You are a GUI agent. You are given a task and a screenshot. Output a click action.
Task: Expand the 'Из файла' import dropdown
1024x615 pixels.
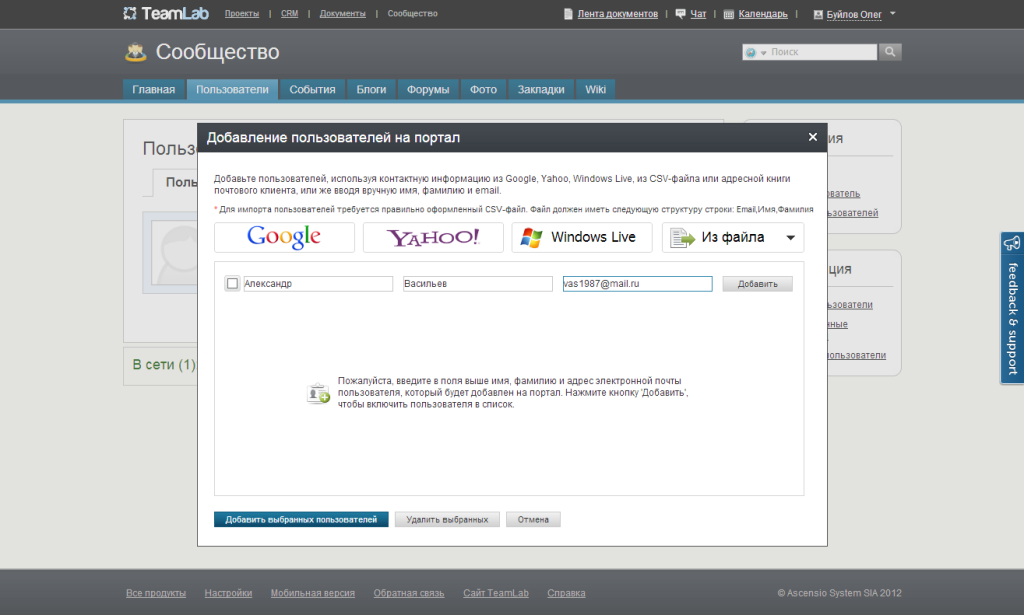click(791, 238)
